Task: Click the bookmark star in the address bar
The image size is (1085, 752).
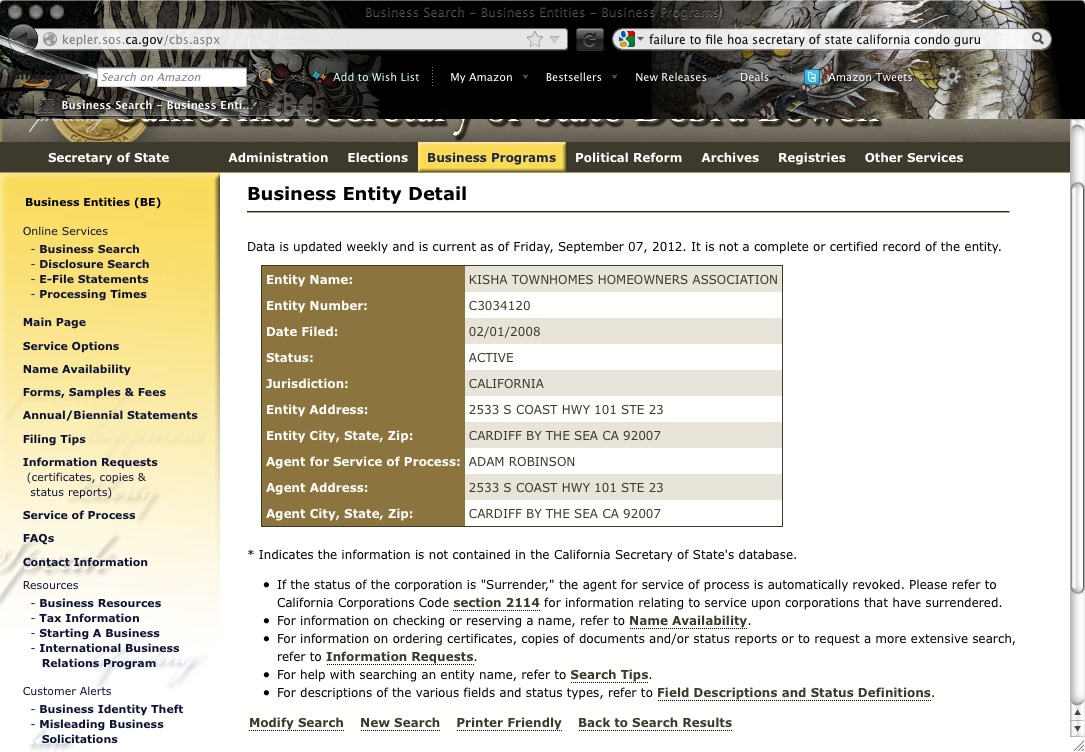Action: (x=535, y=39)
